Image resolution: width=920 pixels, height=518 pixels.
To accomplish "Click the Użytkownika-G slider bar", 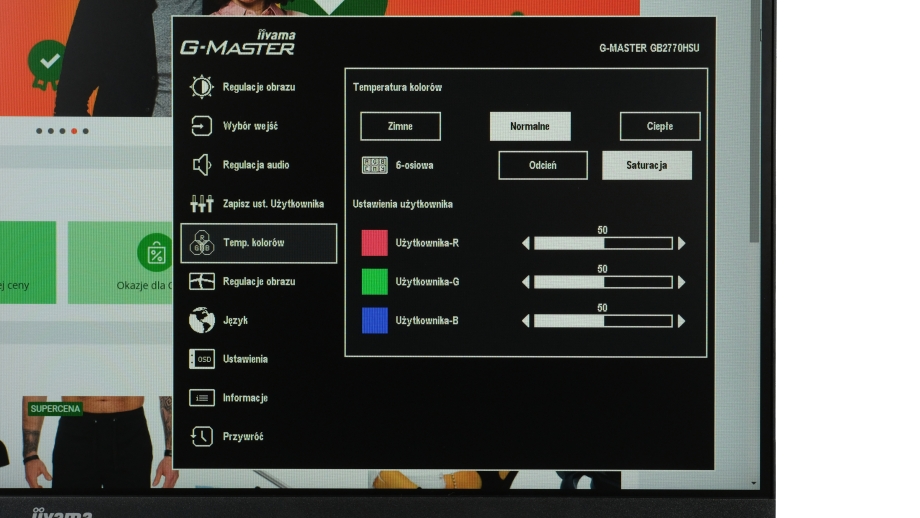I will pos(603,282).
